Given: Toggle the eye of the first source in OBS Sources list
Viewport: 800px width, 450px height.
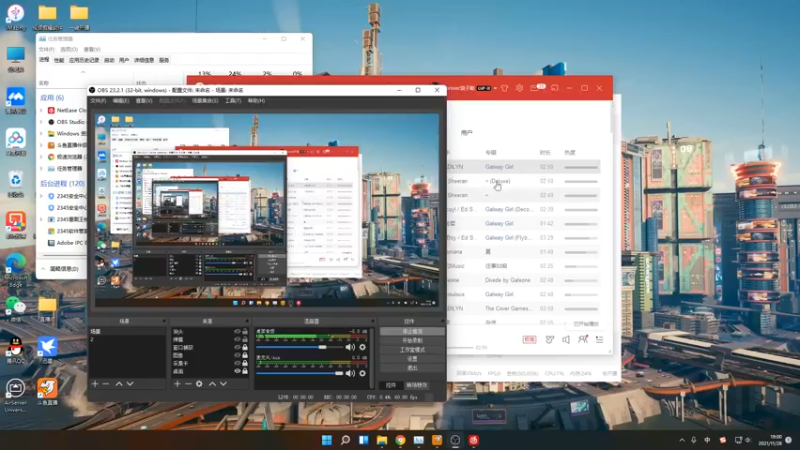Looking at the screenshot, I should [x=237, y=332].
